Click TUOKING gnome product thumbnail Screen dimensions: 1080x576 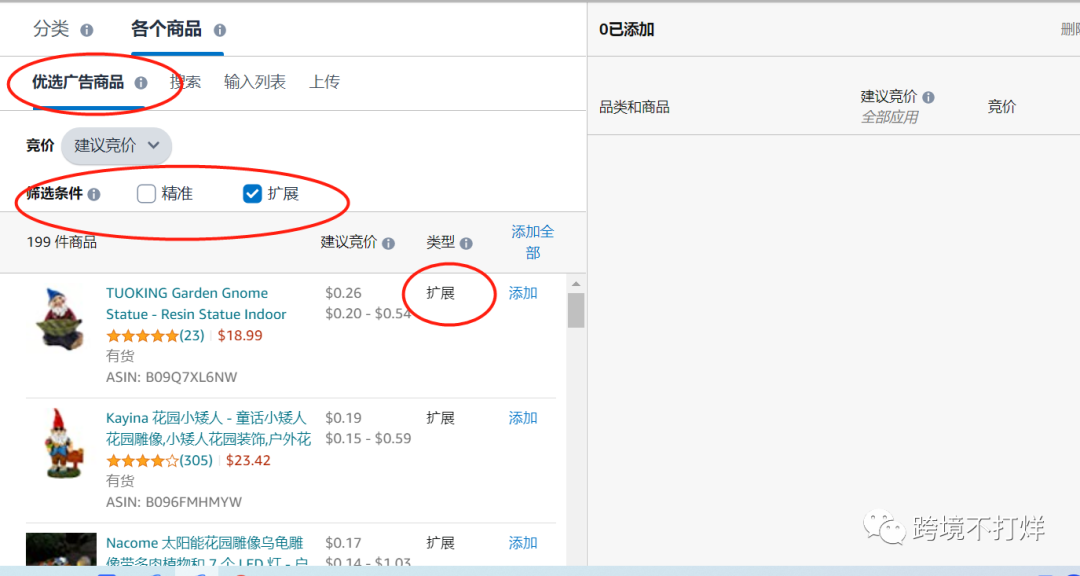click(60, 317)
